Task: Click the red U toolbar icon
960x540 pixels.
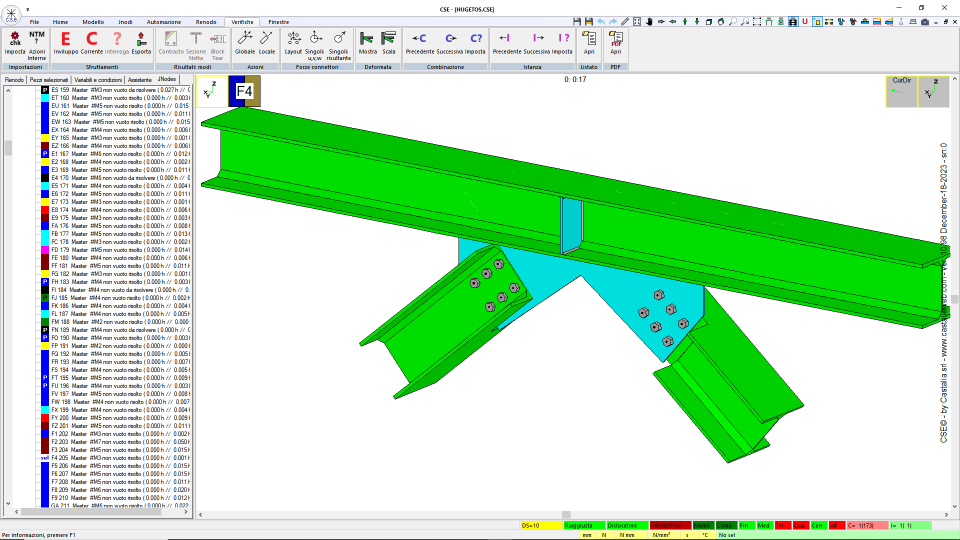Action: pos(805,21)
